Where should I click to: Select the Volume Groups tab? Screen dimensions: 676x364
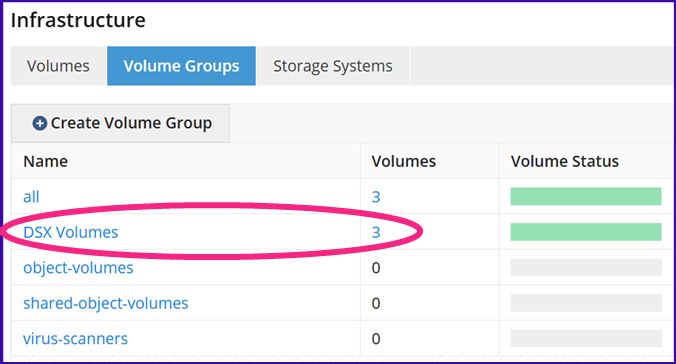pos(182,66)
